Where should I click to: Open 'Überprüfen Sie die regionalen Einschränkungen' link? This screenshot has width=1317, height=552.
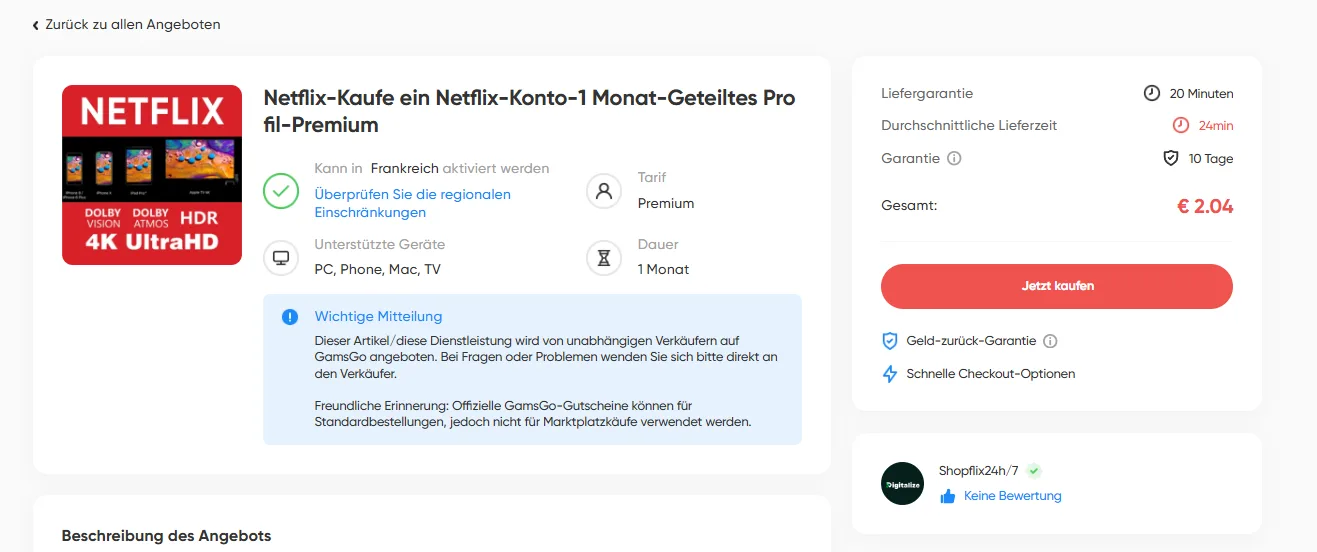pyautogui.click(x=412, y=203)
